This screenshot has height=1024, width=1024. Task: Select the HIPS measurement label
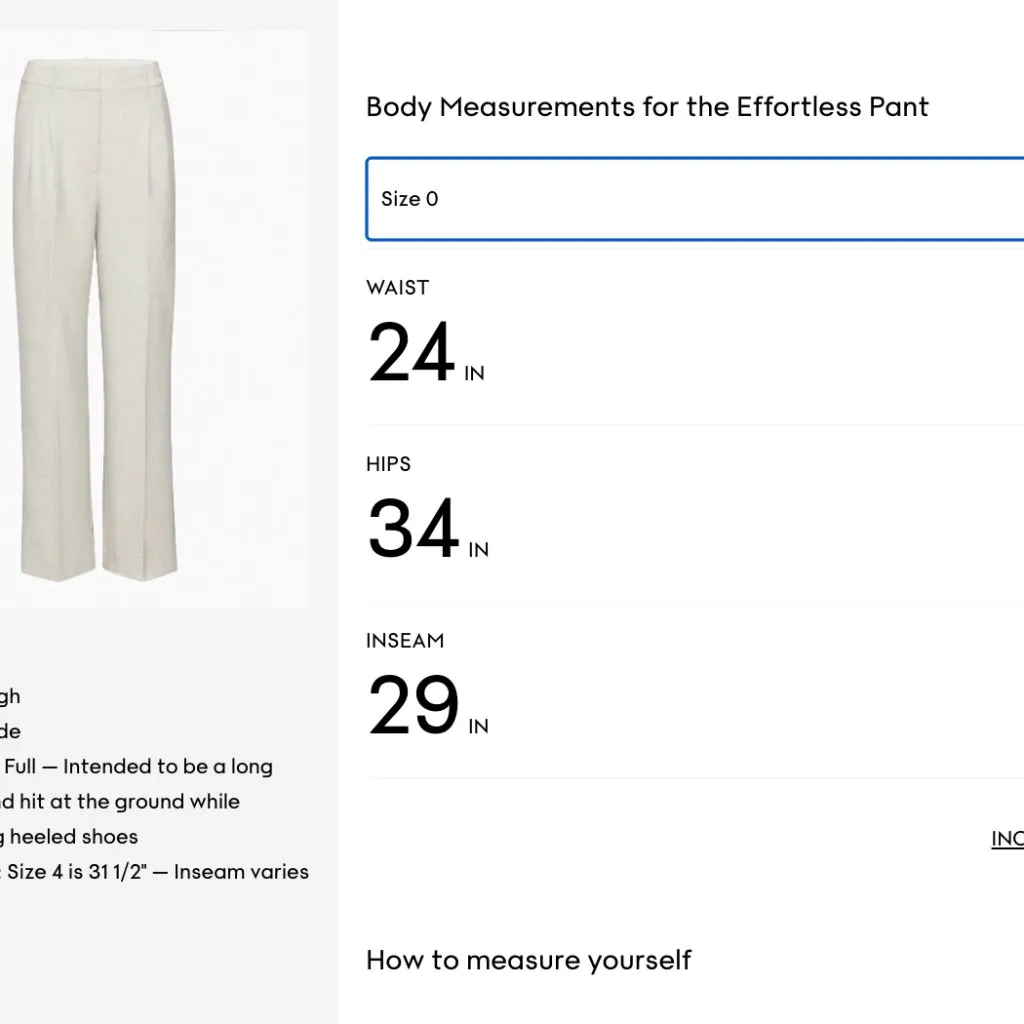click(x=388, y=464)
